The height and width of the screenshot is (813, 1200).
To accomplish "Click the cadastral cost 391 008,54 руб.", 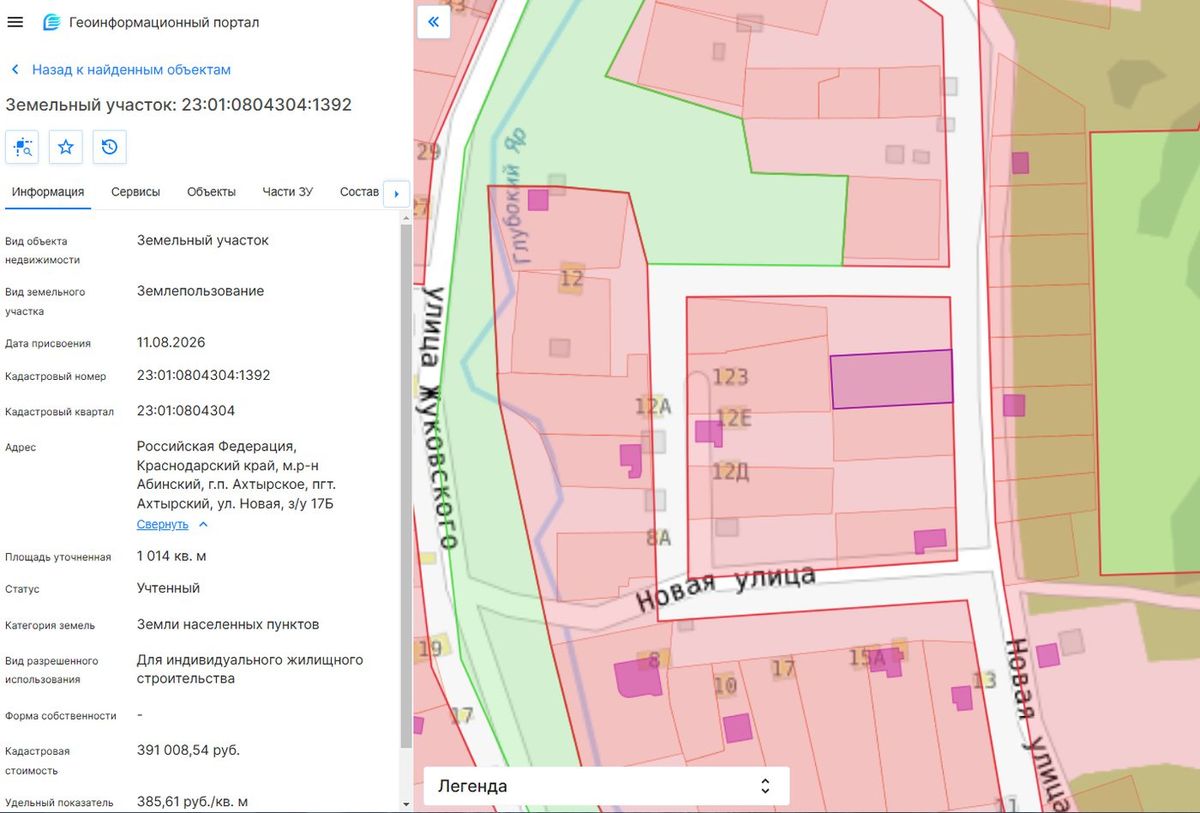I will (x=188, y=750).
